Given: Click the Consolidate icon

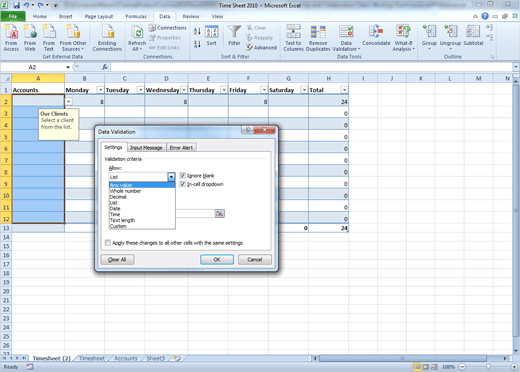Looking at the screenshot, I should click(376, 36).
